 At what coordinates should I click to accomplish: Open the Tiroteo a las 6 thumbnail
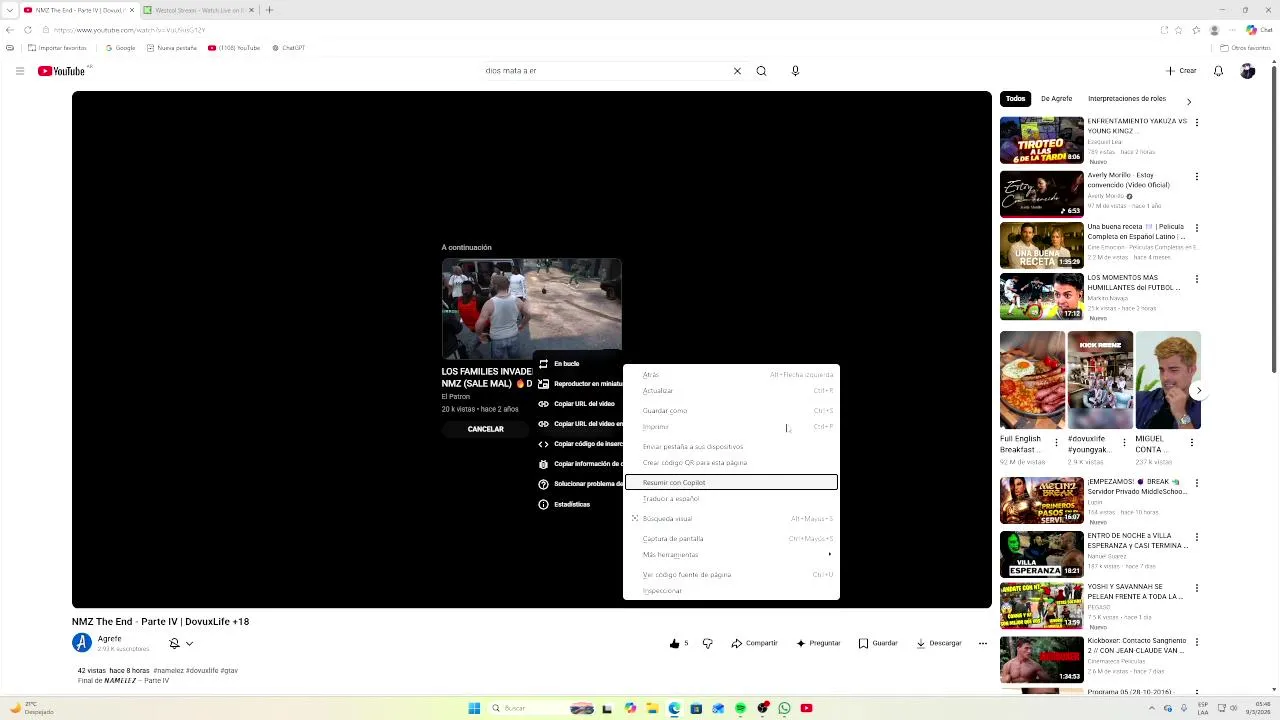1041,140
